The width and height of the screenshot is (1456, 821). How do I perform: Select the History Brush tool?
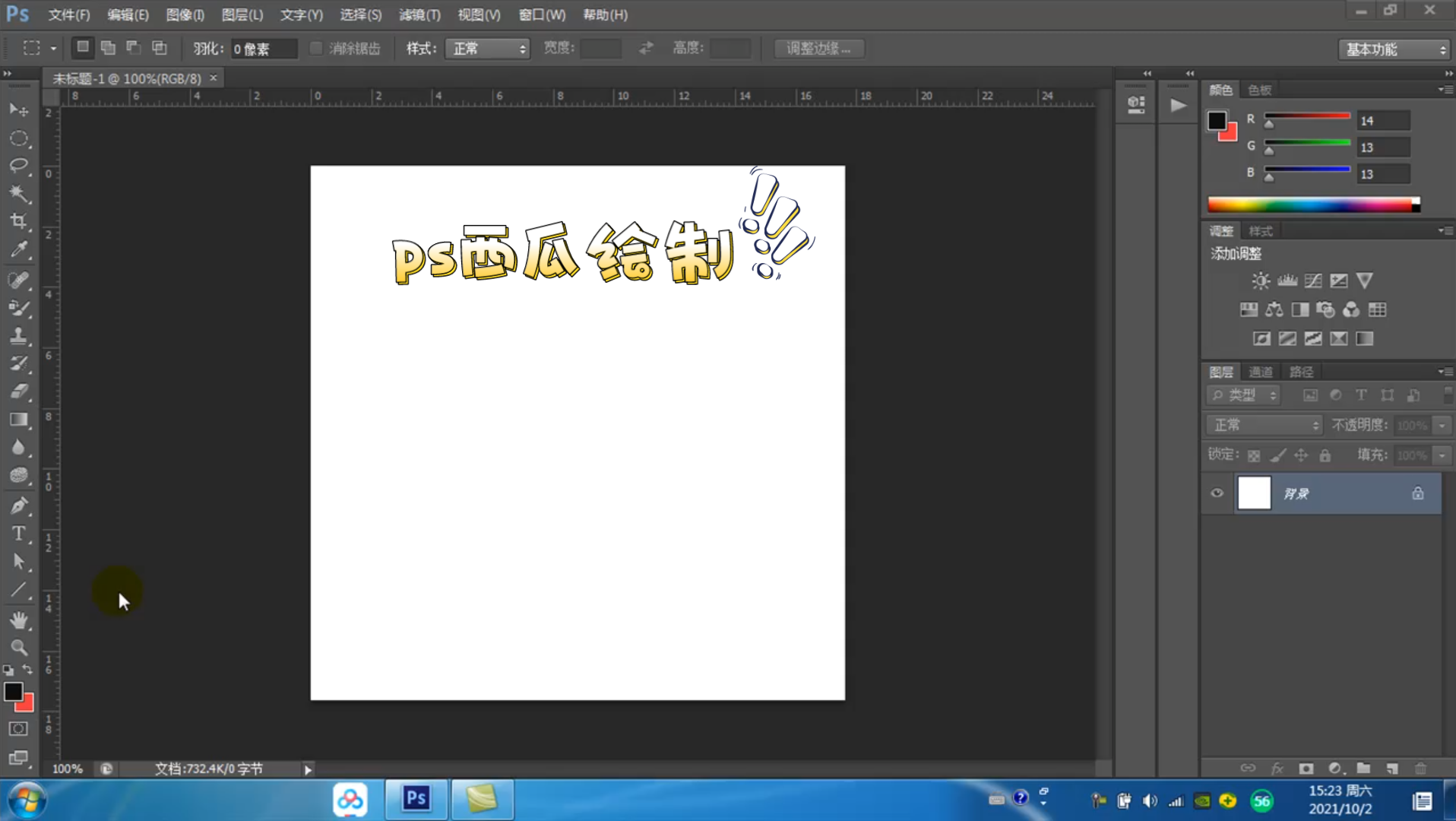[x=19, y=363]
